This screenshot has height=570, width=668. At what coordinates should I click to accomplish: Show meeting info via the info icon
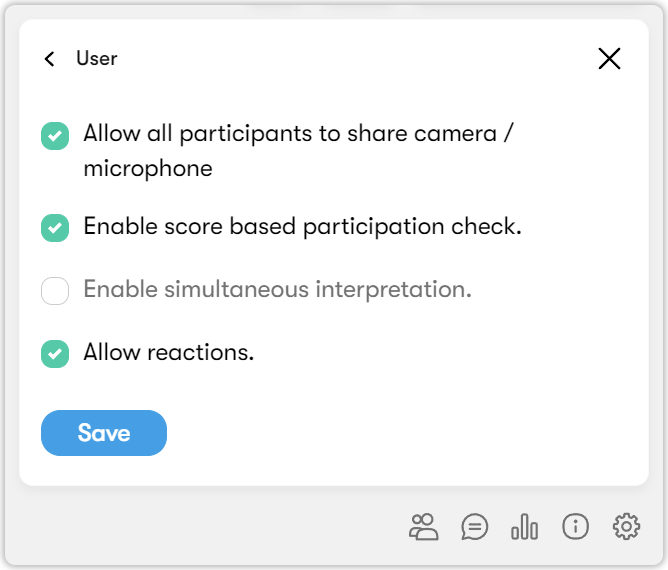[575, 527]
